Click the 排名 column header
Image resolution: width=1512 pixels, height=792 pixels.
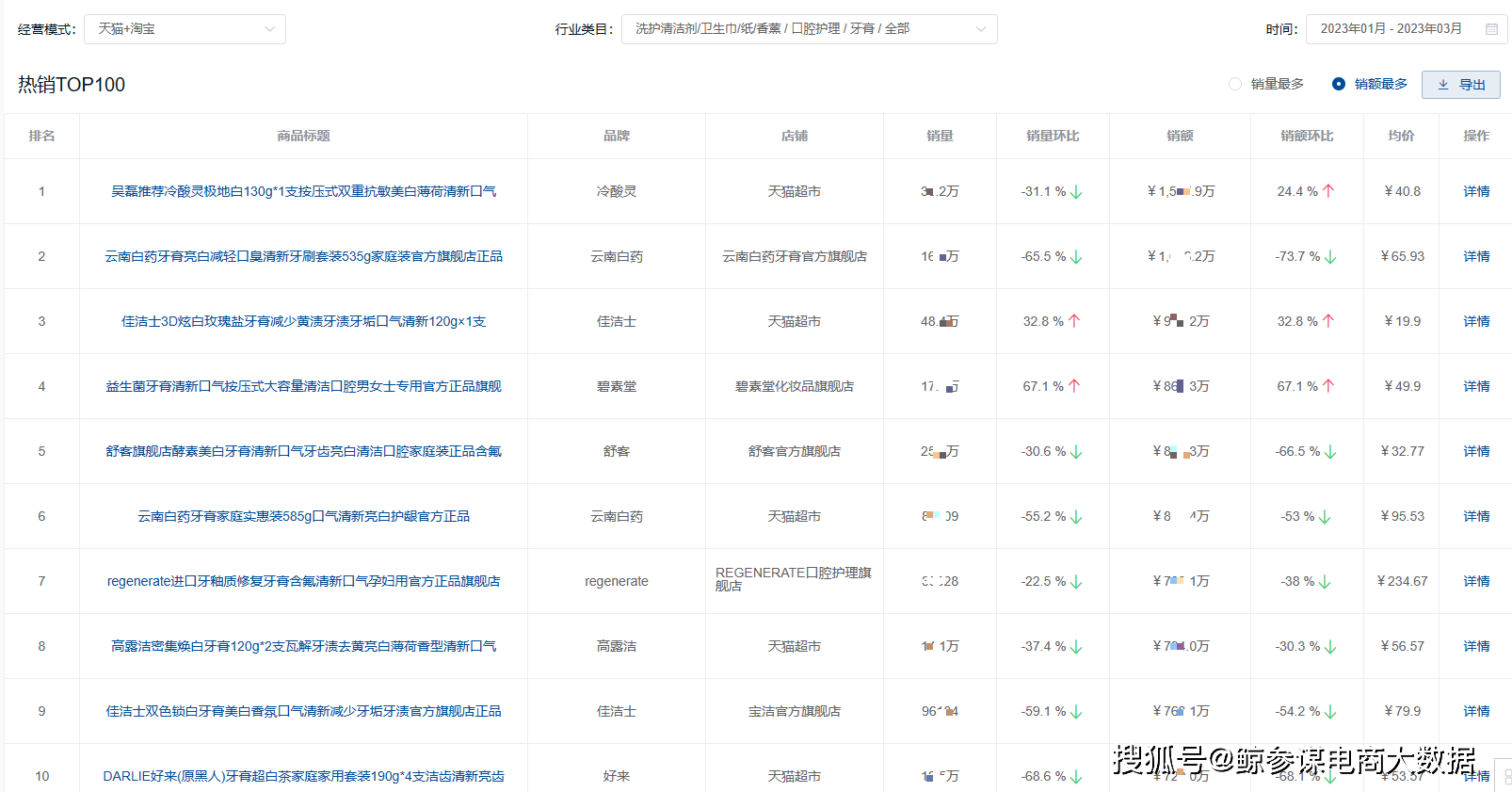click(41, 136)
